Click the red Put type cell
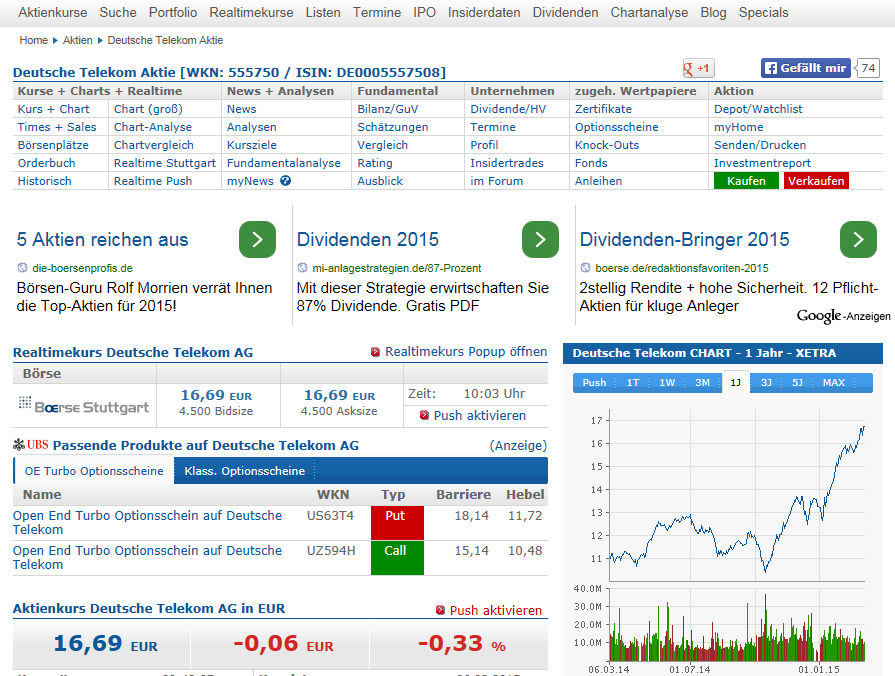 click(x=397, y=522)
